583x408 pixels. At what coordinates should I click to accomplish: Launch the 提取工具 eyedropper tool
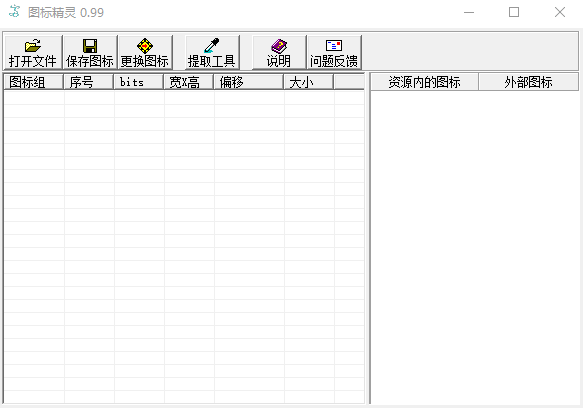tap(212, 52)
